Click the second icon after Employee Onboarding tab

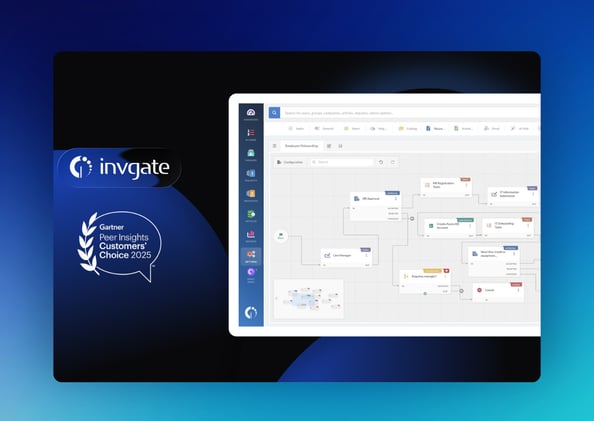(340, 146)
